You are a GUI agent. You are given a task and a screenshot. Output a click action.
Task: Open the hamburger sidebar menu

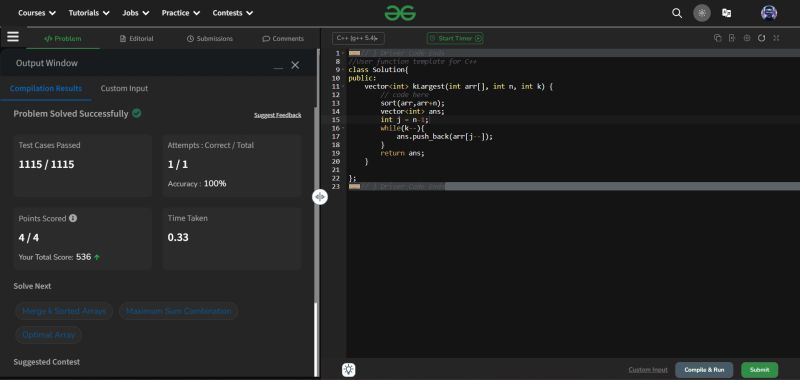click(x=13, y=37)
